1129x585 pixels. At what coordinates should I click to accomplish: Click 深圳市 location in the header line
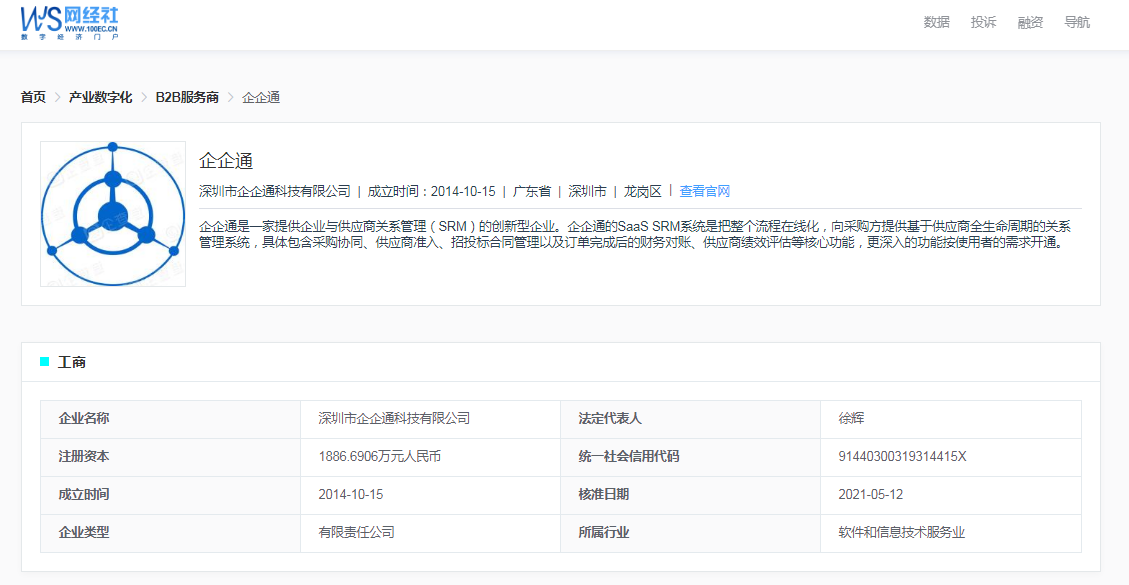(588, 191)
